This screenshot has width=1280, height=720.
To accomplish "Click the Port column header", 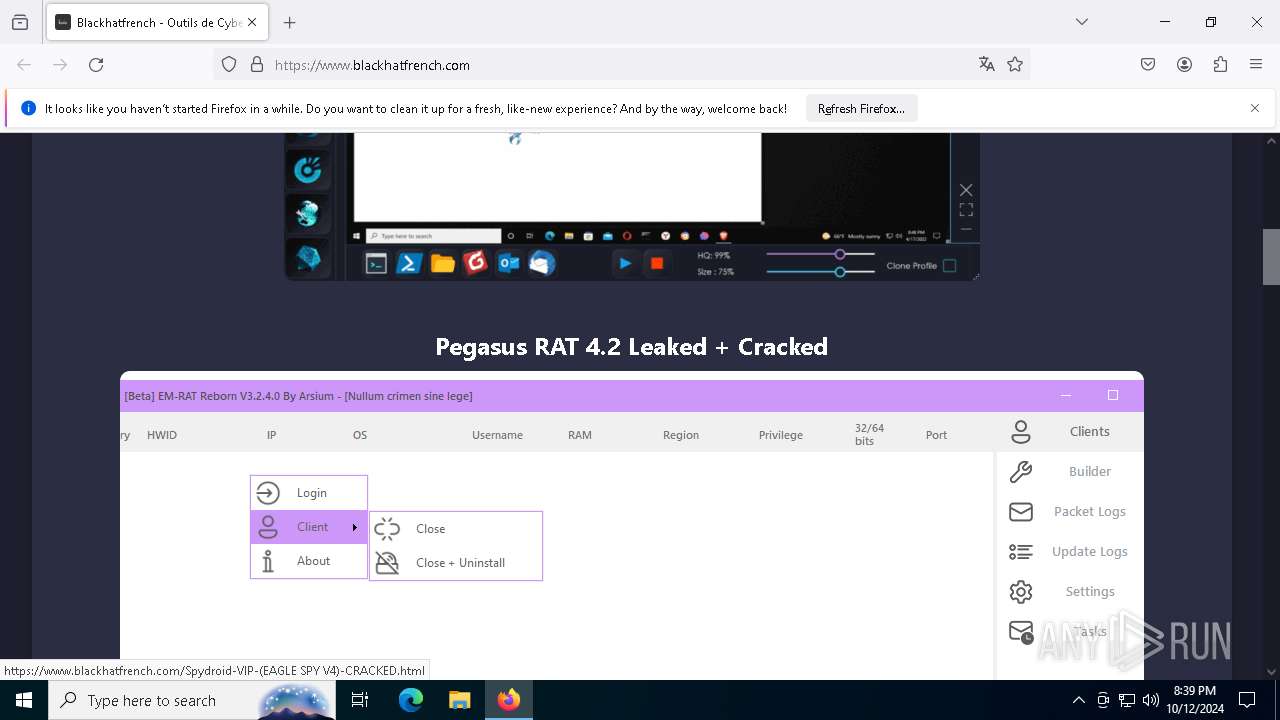I will tap(936, 435).
